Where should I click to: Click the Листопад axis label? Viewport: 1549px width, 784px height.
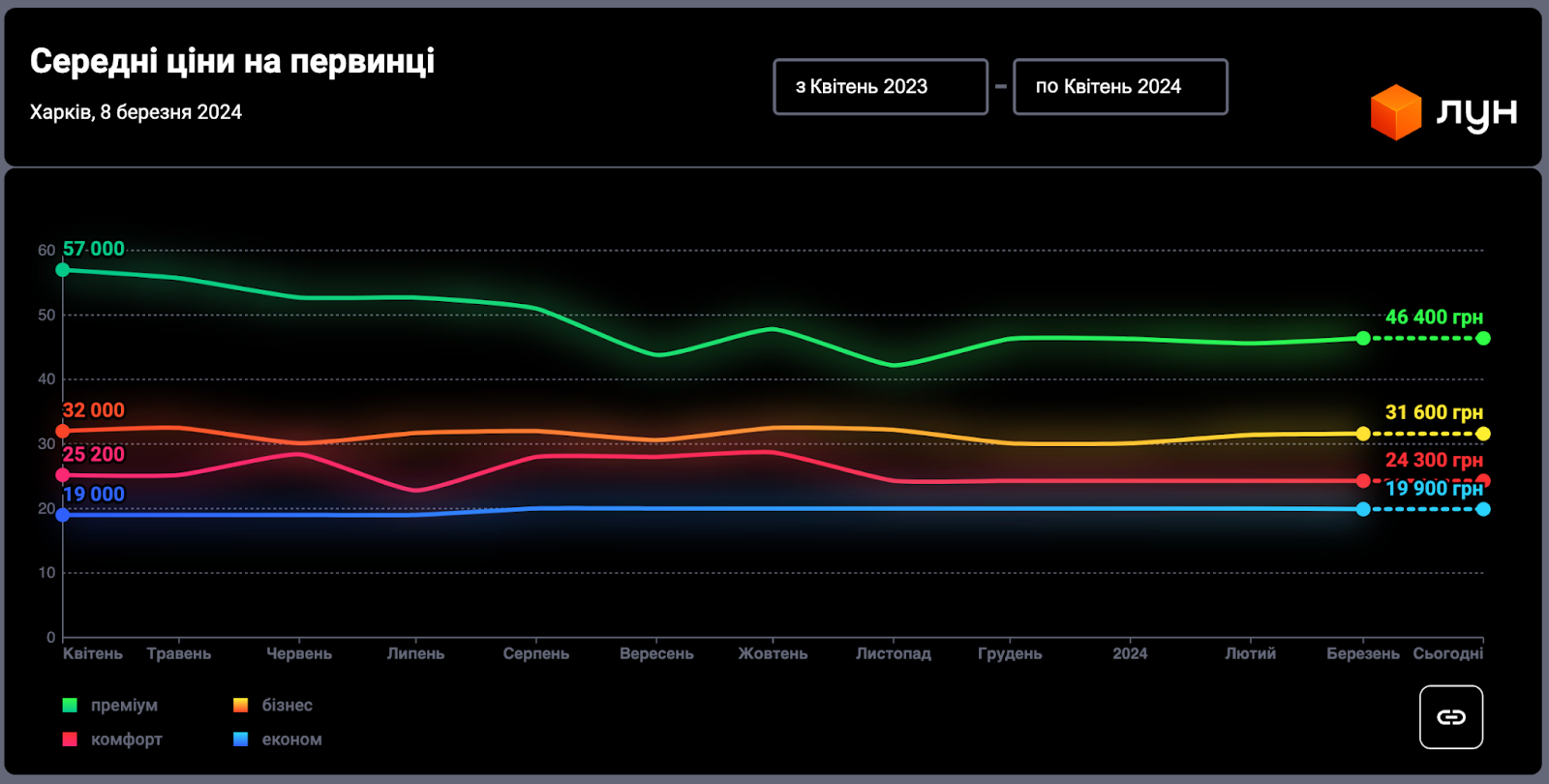click(894, 653)
